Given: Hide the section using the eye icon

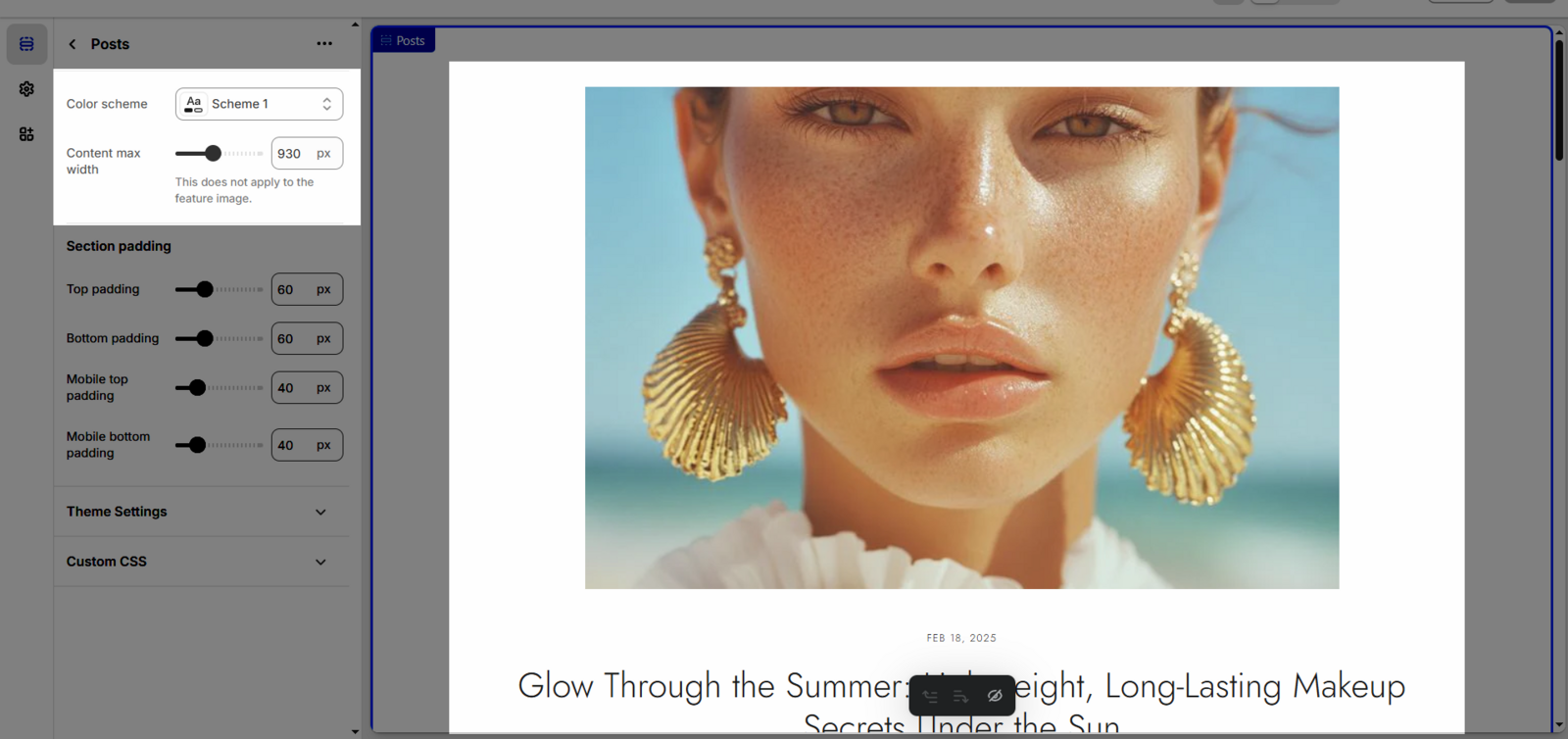Looking at the screenshot, I should point(994,696).
